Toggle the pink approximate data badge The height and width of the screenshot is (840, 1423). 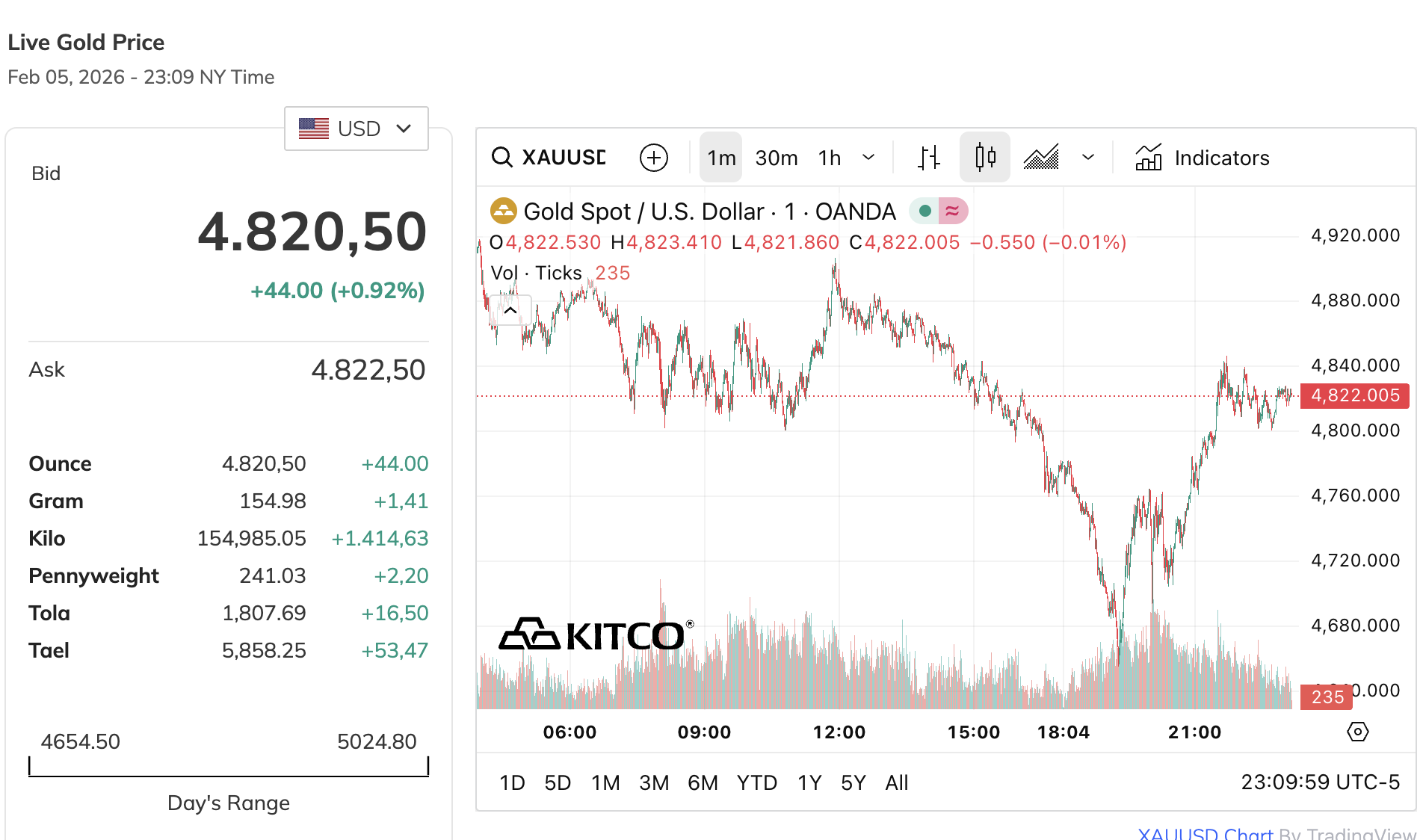point(953,211)
